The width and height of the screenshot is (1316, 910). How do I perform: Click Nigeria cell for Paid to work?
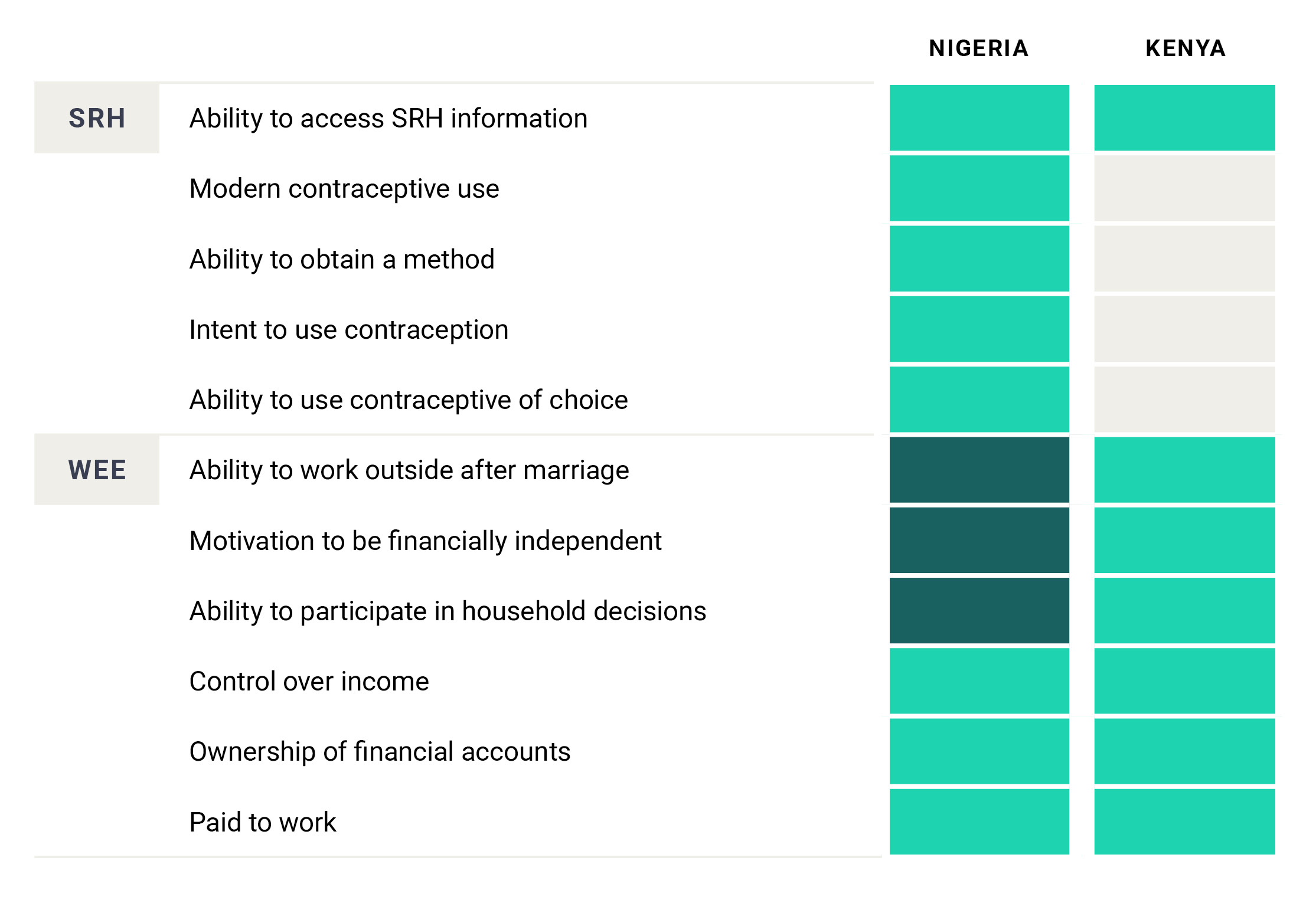[x=979, y=821]
